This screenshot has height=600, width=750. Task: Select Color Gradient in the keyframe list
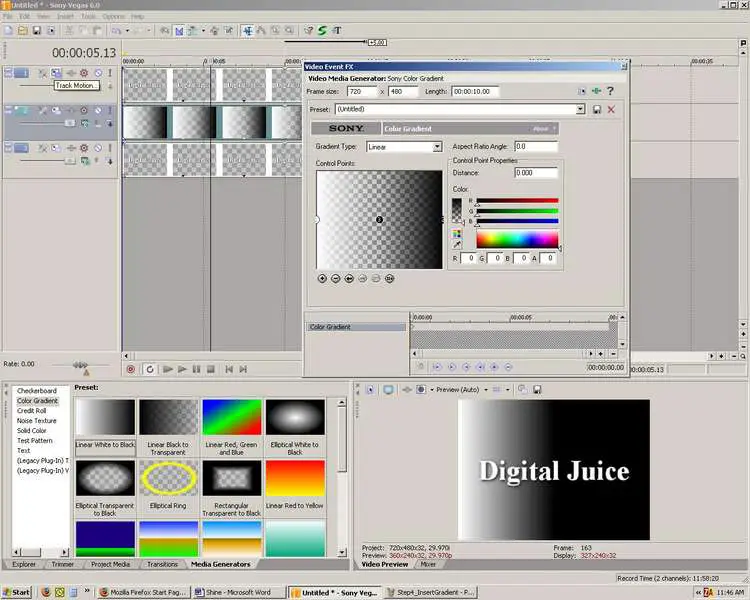click(x=356, y=327)
